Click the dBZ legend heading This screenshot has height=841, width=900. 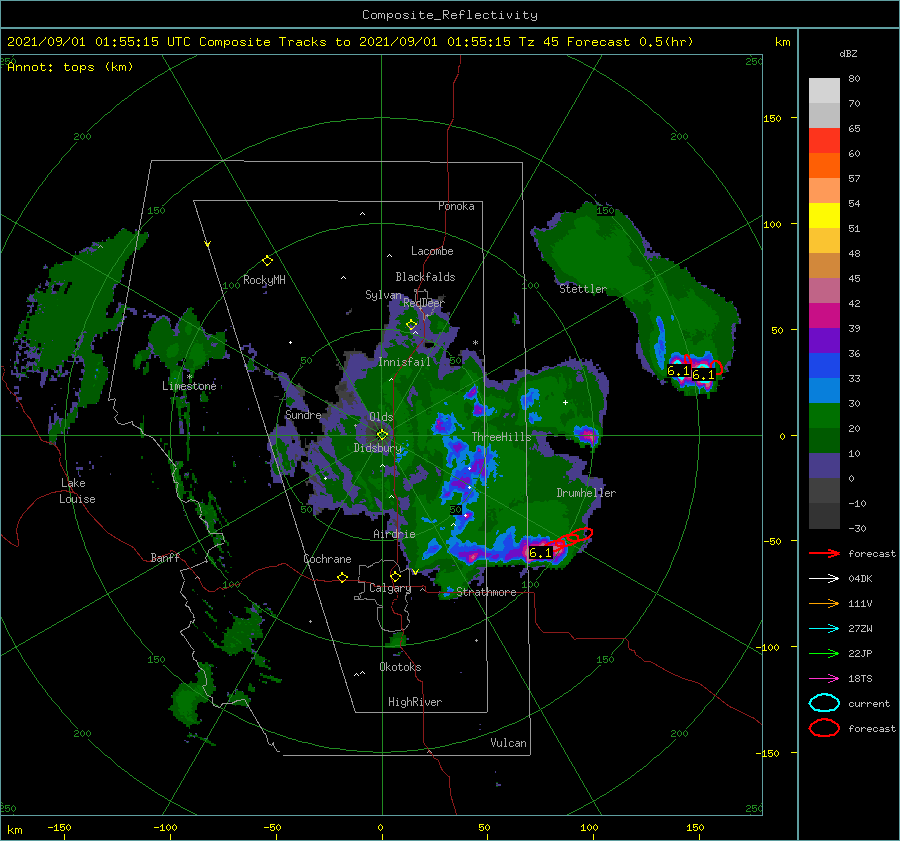tap(848, 53)
